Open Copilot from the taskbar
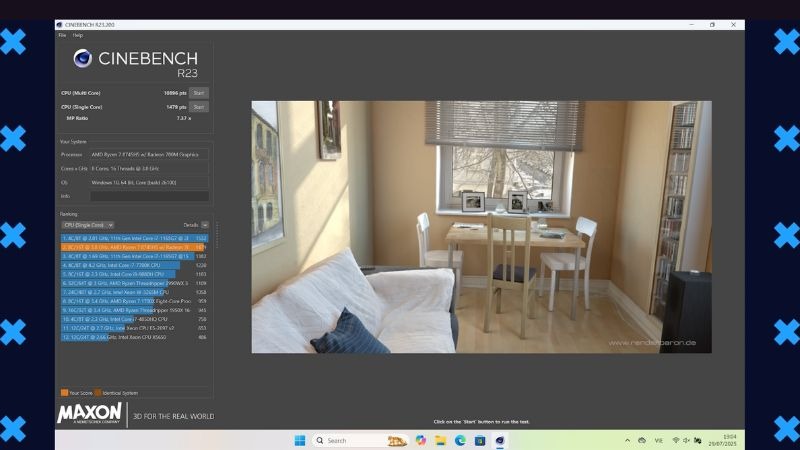 click(420, 440)
